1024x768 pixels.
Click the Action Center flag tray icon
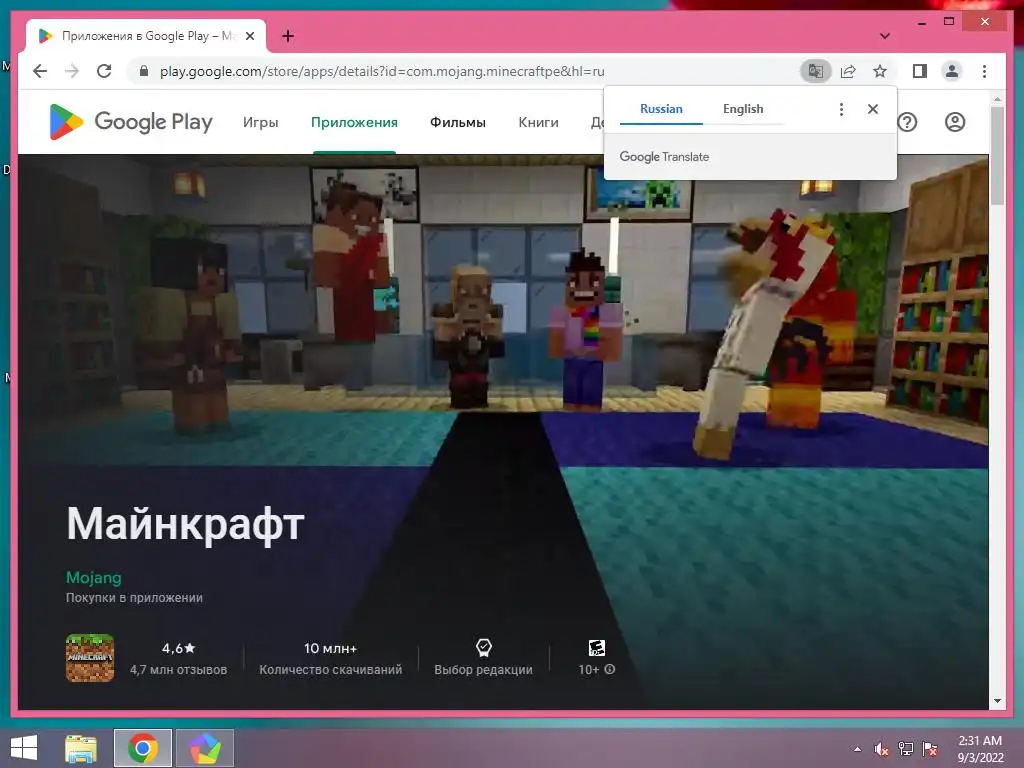click(x=930, y=749)
